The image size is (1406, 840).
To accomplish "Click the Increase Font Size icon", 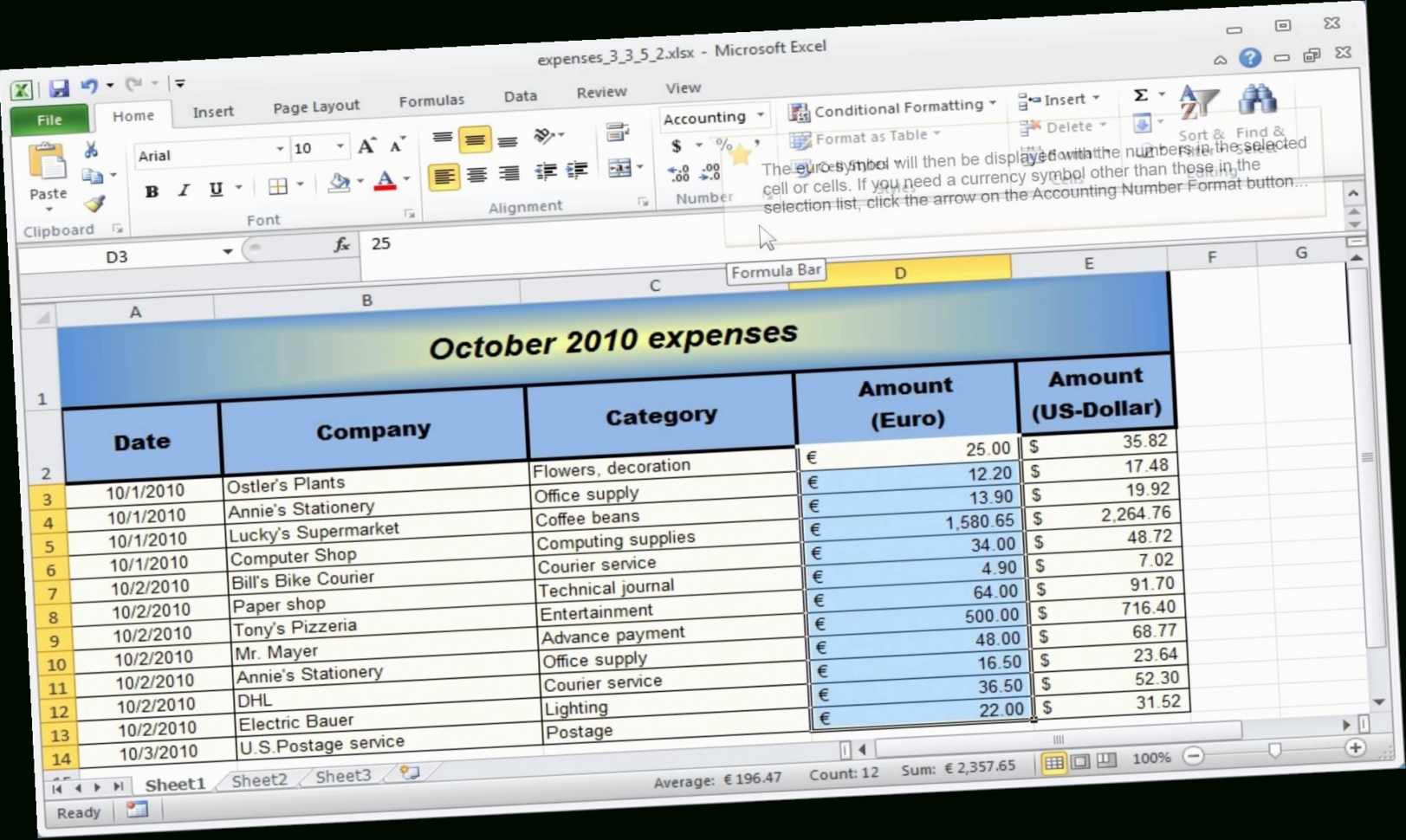I will tap(366, 146).
